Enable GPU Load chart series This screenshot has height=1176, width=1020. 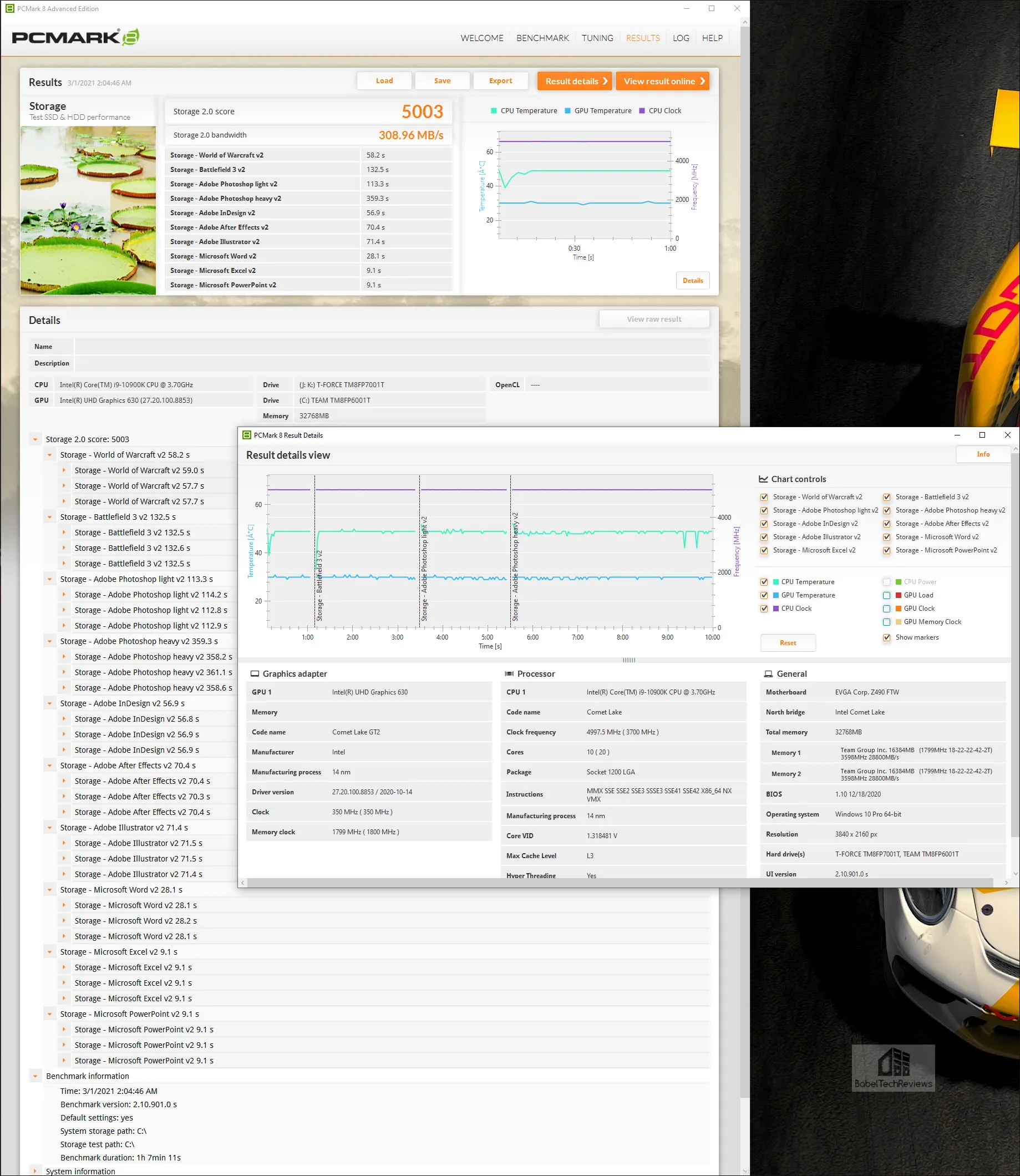click(887, 595)
